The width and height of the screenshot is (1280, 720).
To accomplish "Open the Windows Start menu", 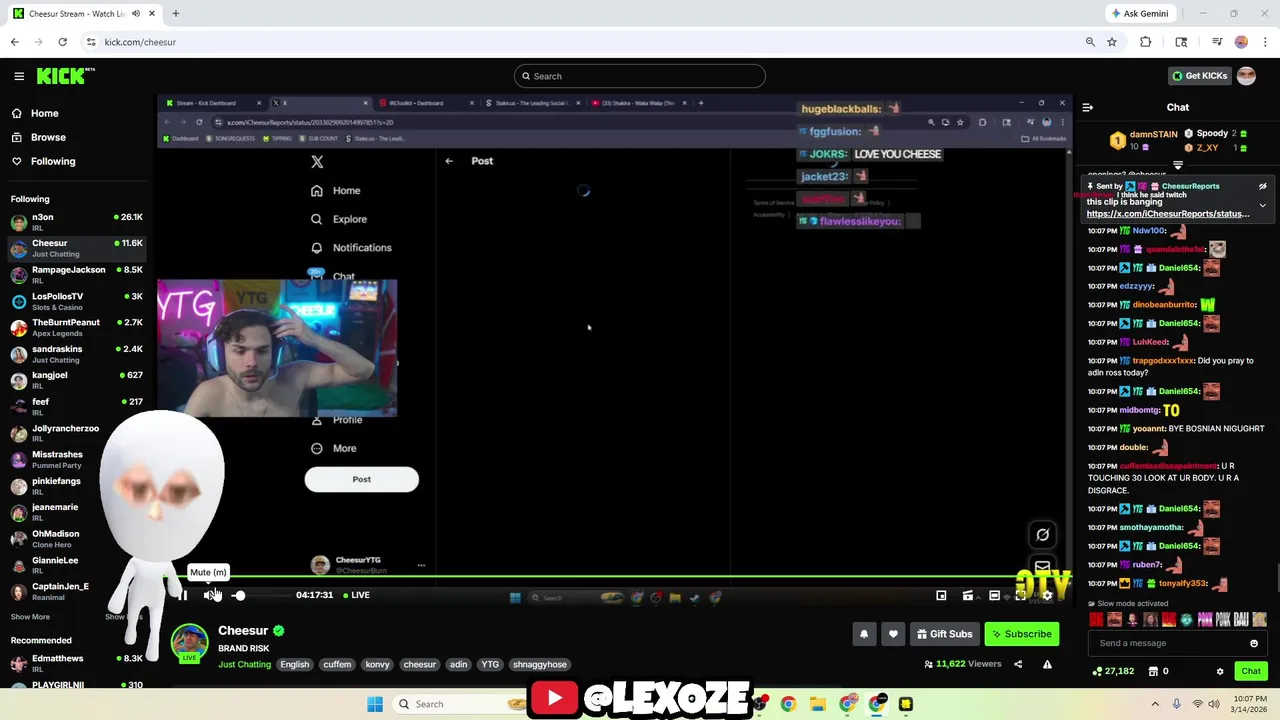I will coord(375,704).
